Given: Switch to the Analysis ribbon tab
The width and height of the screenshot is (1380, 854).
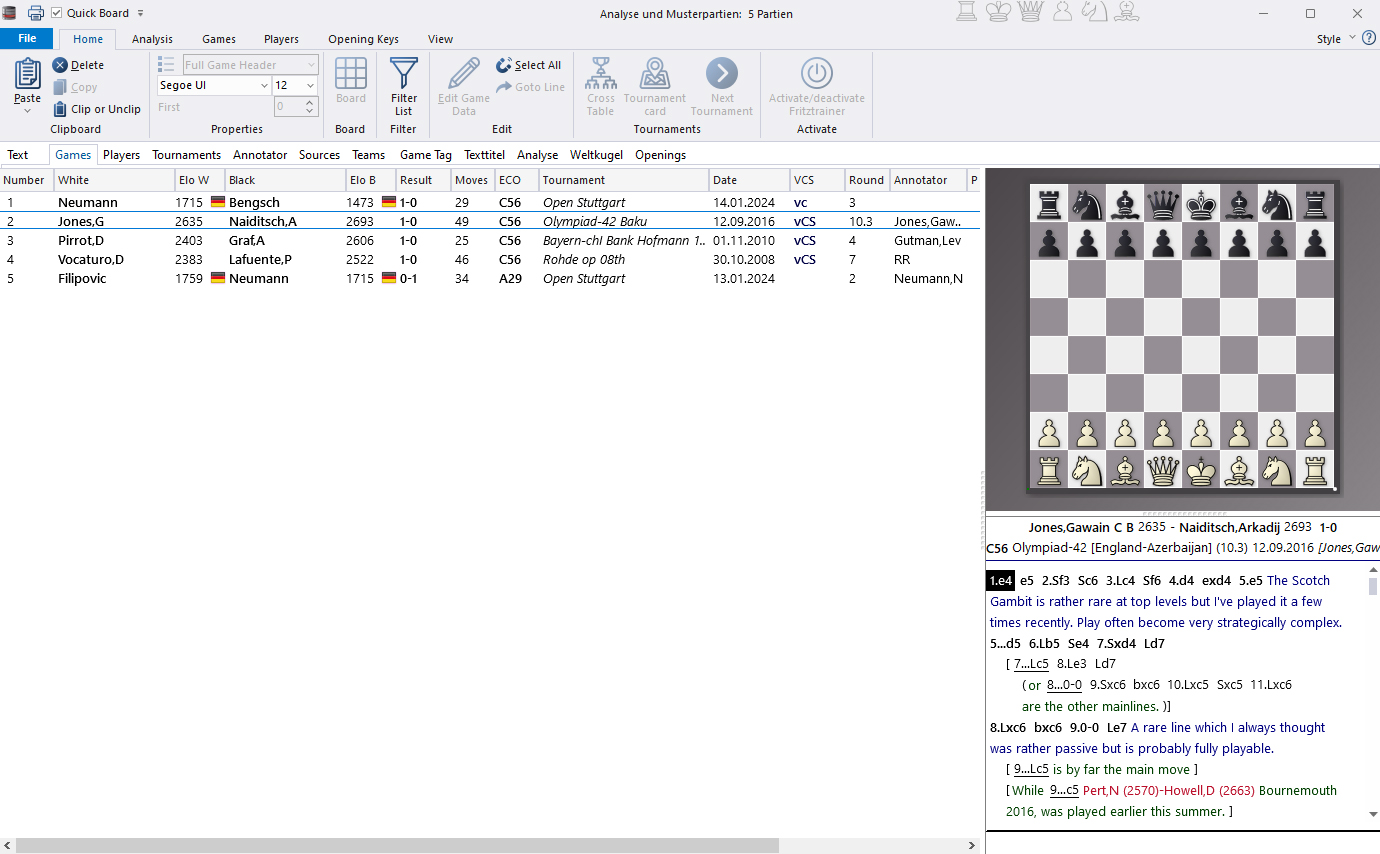Looking at the screenshot, I should (x=152, y=39).
